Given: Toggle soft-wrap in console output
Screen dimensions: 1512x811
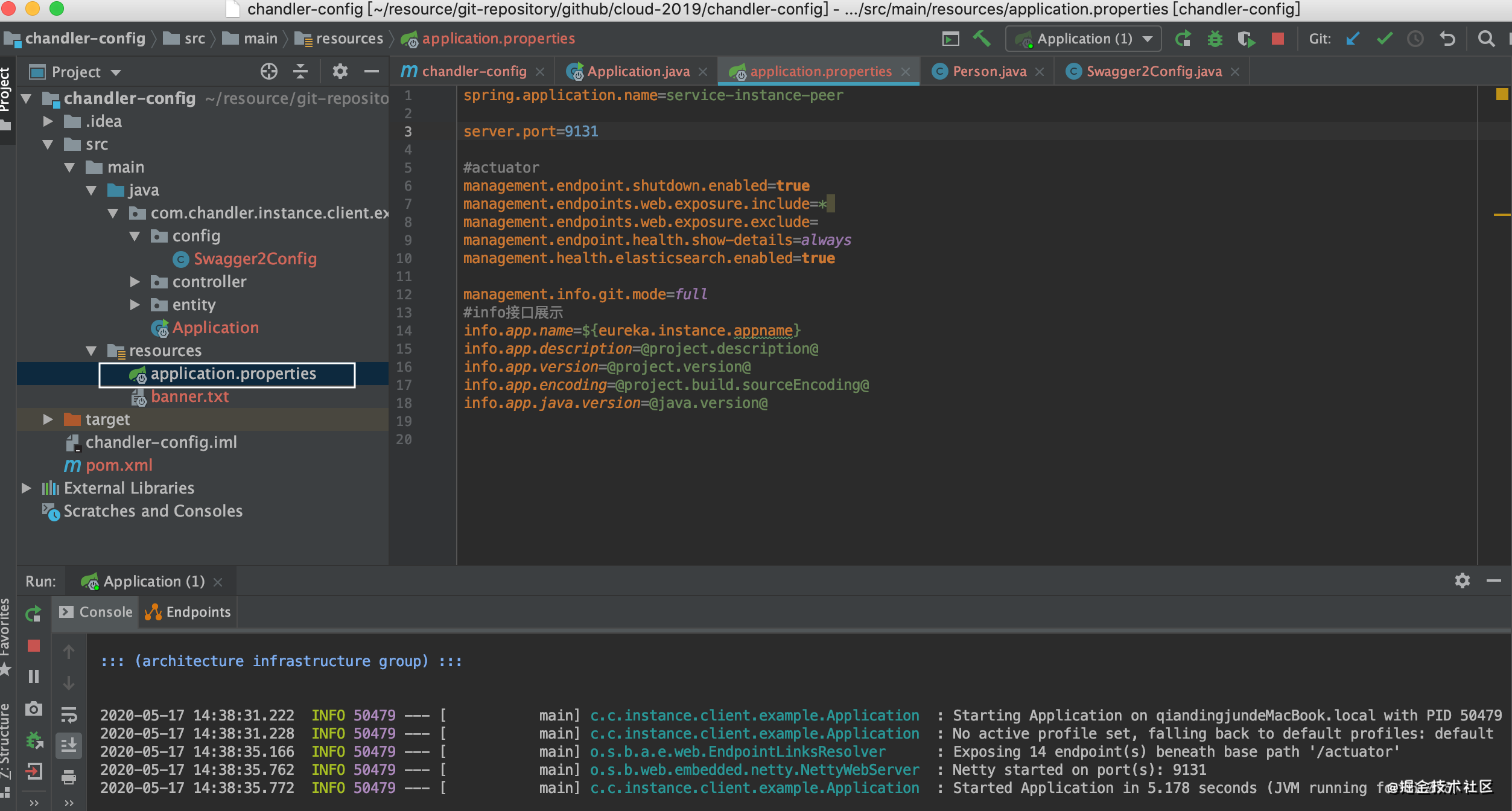Looking at the screenshot, I should click(69, 716).
